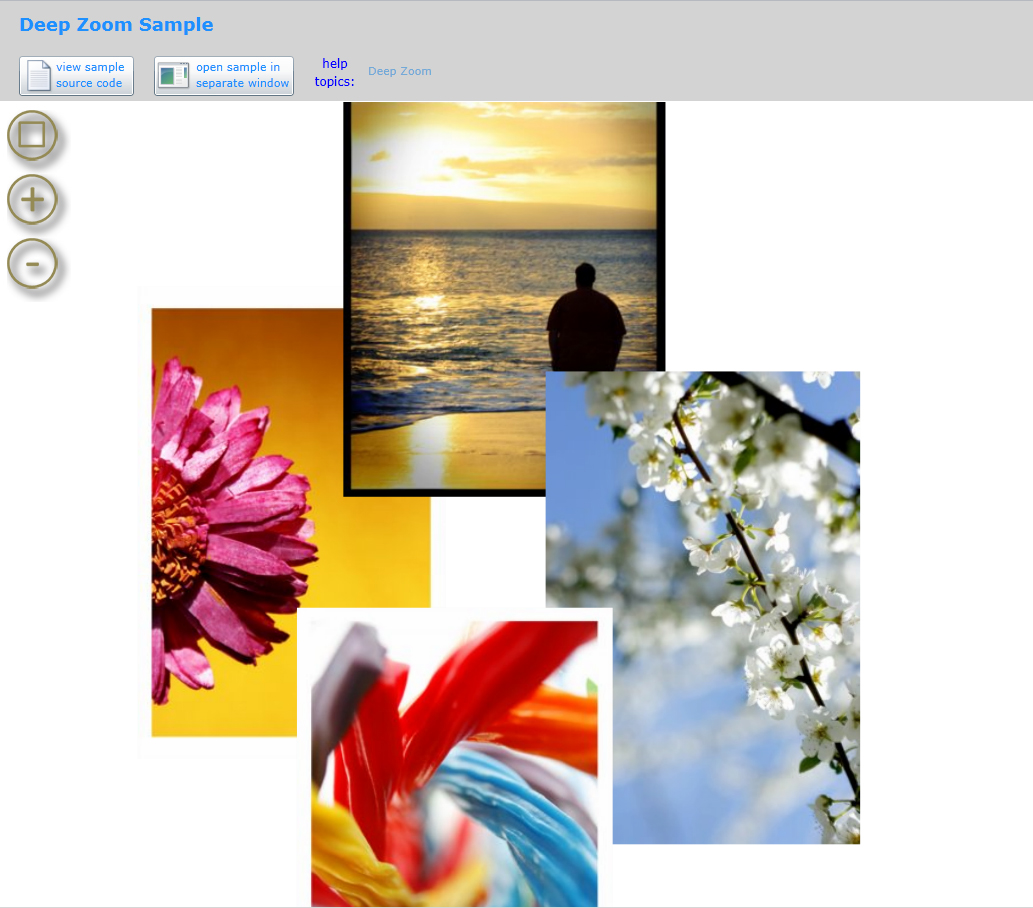Image resolution: width=1033 pixels, height=908 pixels.
Task: Click the 'Deep Zoom Sample' page title
Action: (116, 25)
